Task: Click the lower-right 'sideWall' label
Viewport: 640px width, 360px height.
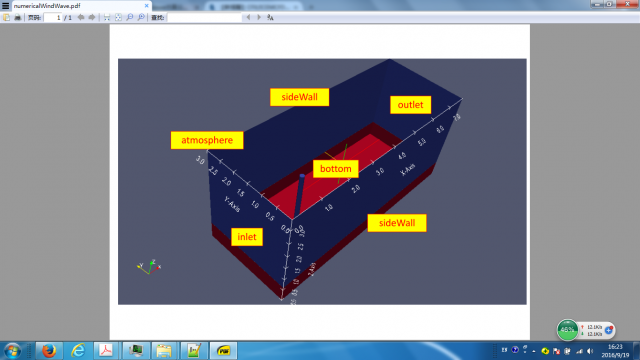Action: [397, 223]
